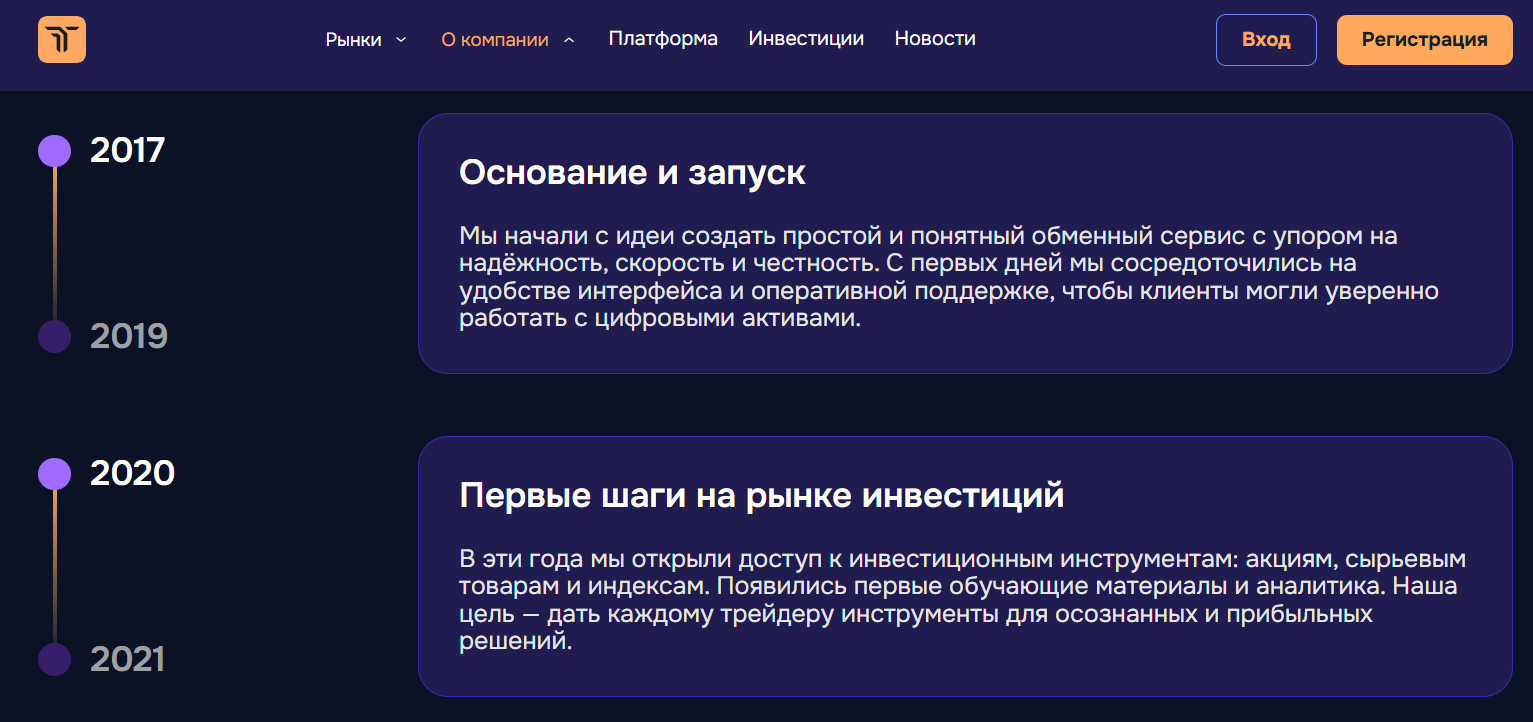The image size is (1533, 722).
Task: Click the dimmed 2021 timeline dot
Action: [x=54, y=659]
